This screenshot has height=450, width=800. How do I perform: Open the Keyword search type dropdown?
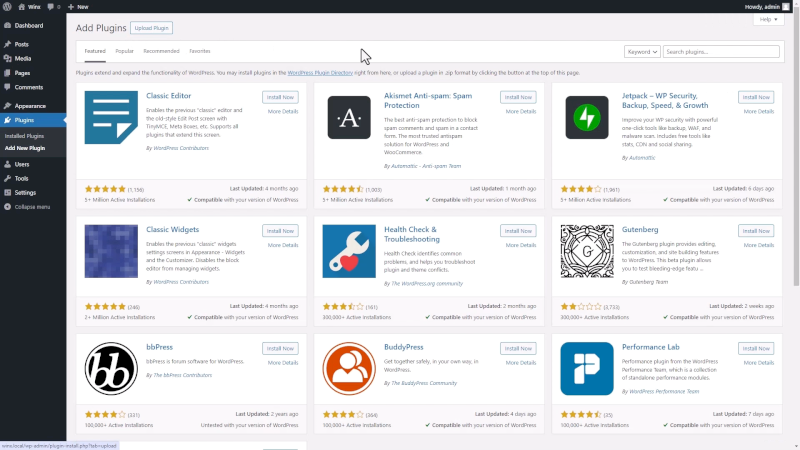coord(642,52)
